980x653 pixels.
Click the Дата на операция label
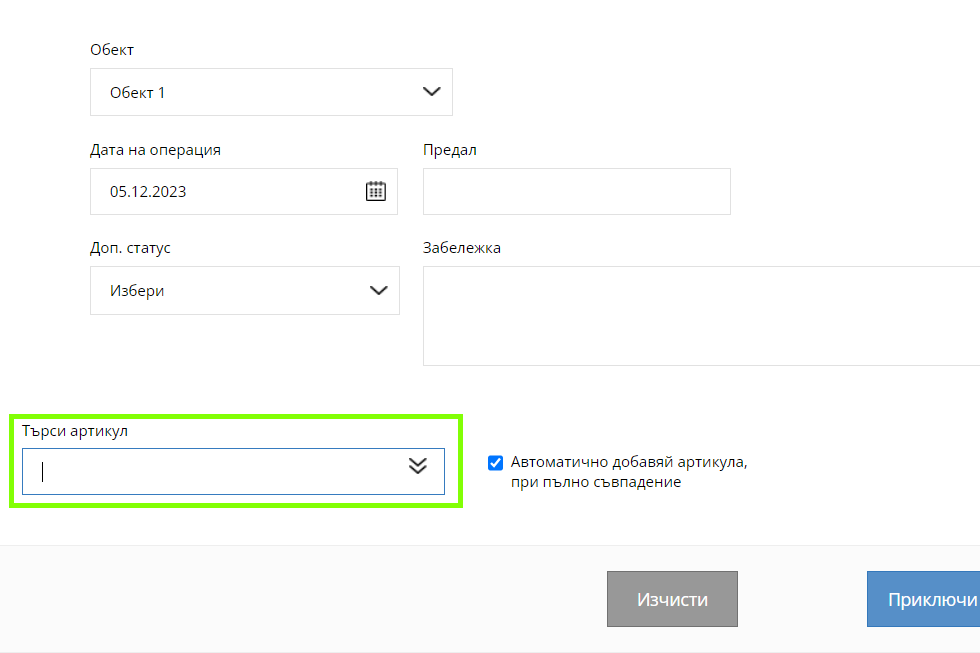(x=155, y=150)
